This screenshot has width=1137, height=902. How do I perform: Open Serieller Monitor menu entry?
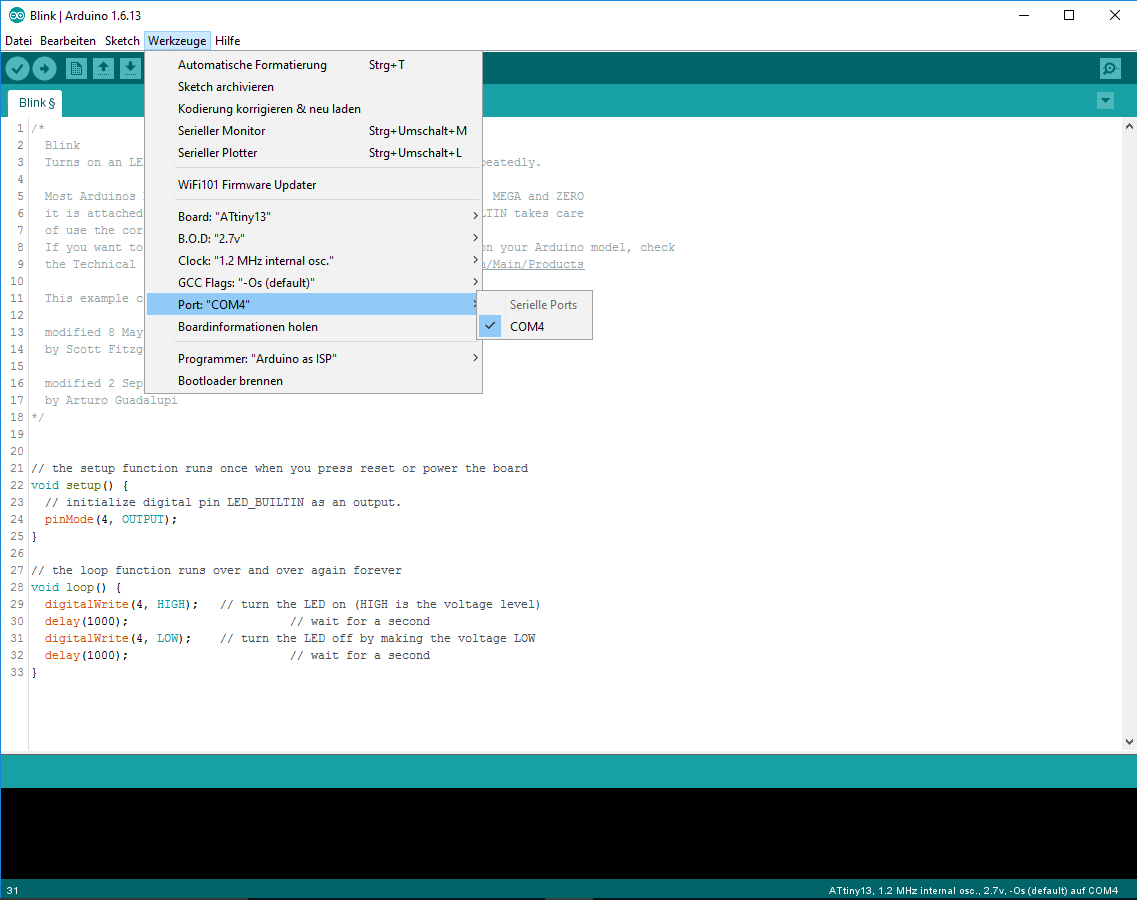tap(314, 131)
